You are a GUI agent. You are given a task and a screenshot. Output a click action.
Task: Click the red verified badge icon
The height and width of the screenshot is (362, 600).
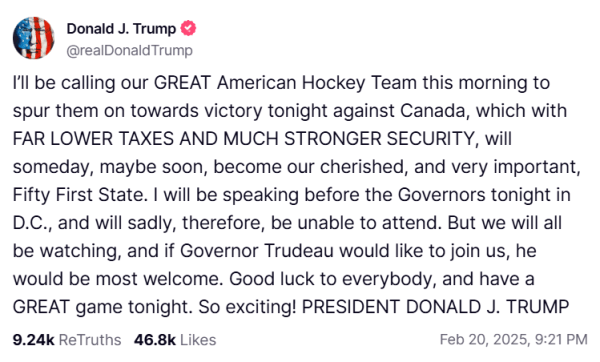coord(188,28)
